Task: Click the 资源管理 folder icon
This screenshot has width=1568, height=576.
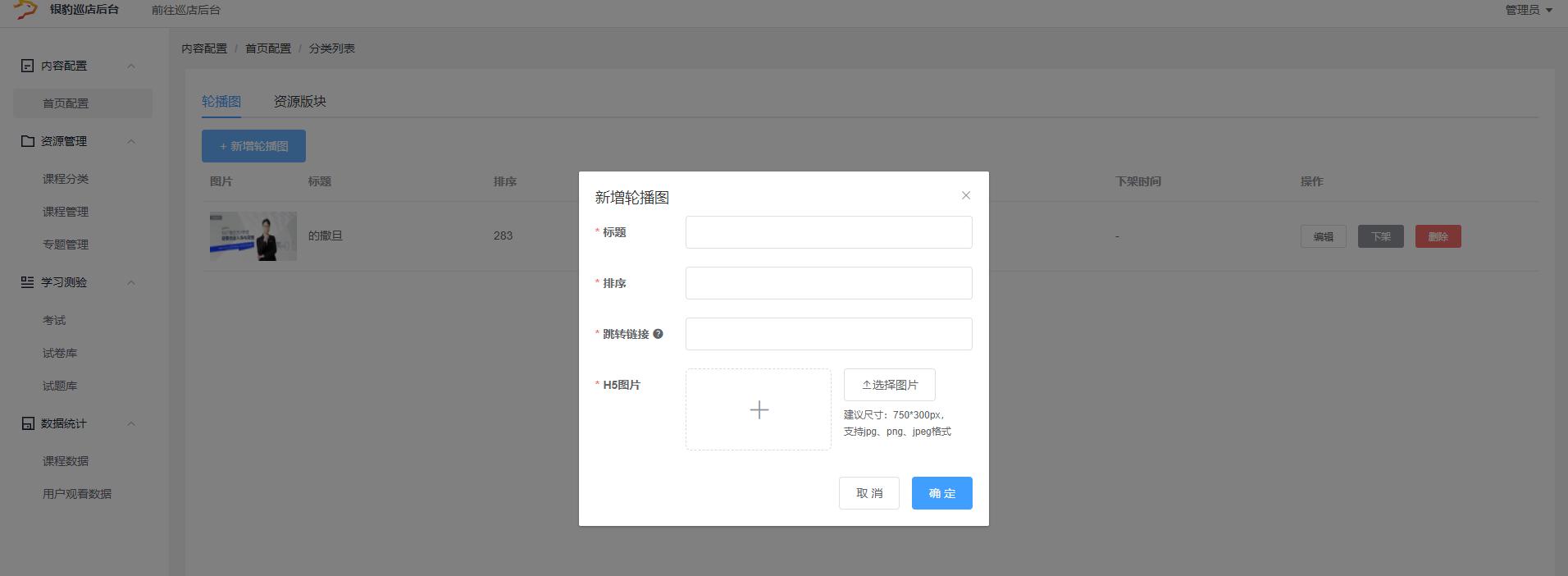Action: point(27,141)
